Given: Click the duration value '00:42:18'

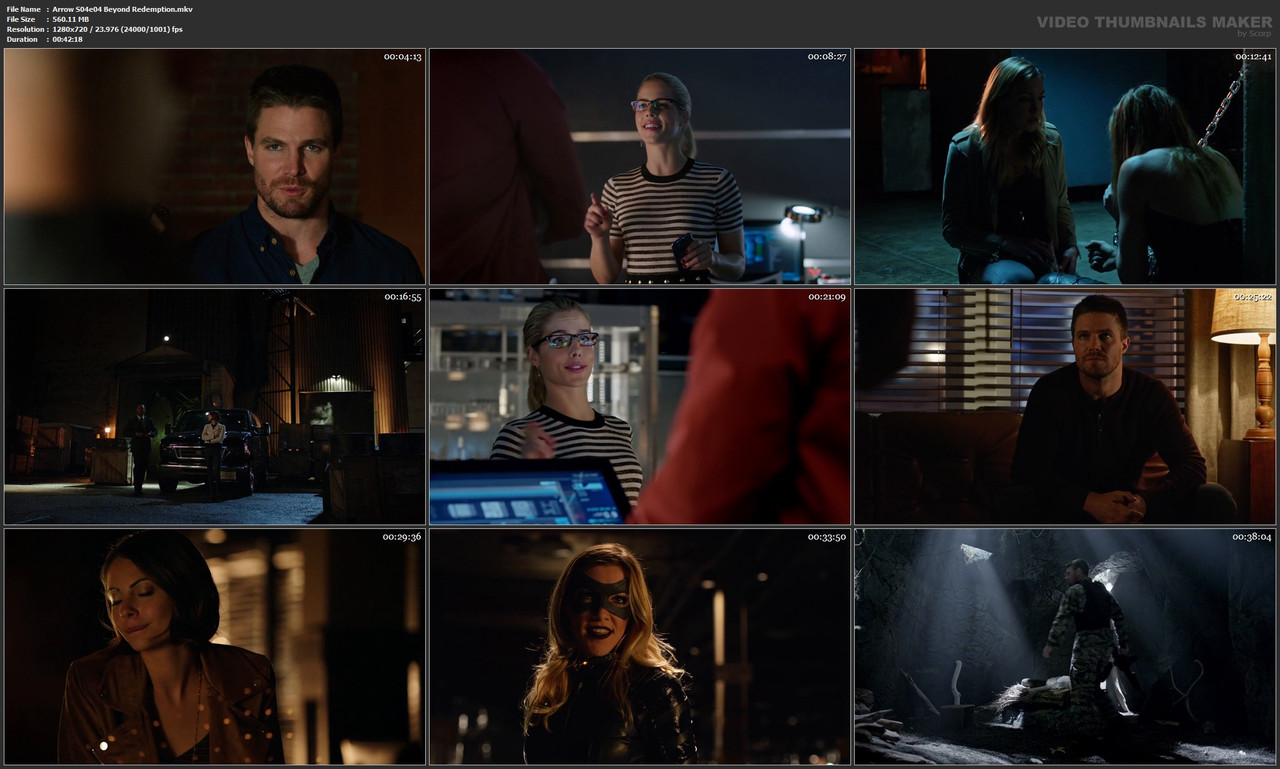Looking at the screenshot, I should click(x=68, y=39).
